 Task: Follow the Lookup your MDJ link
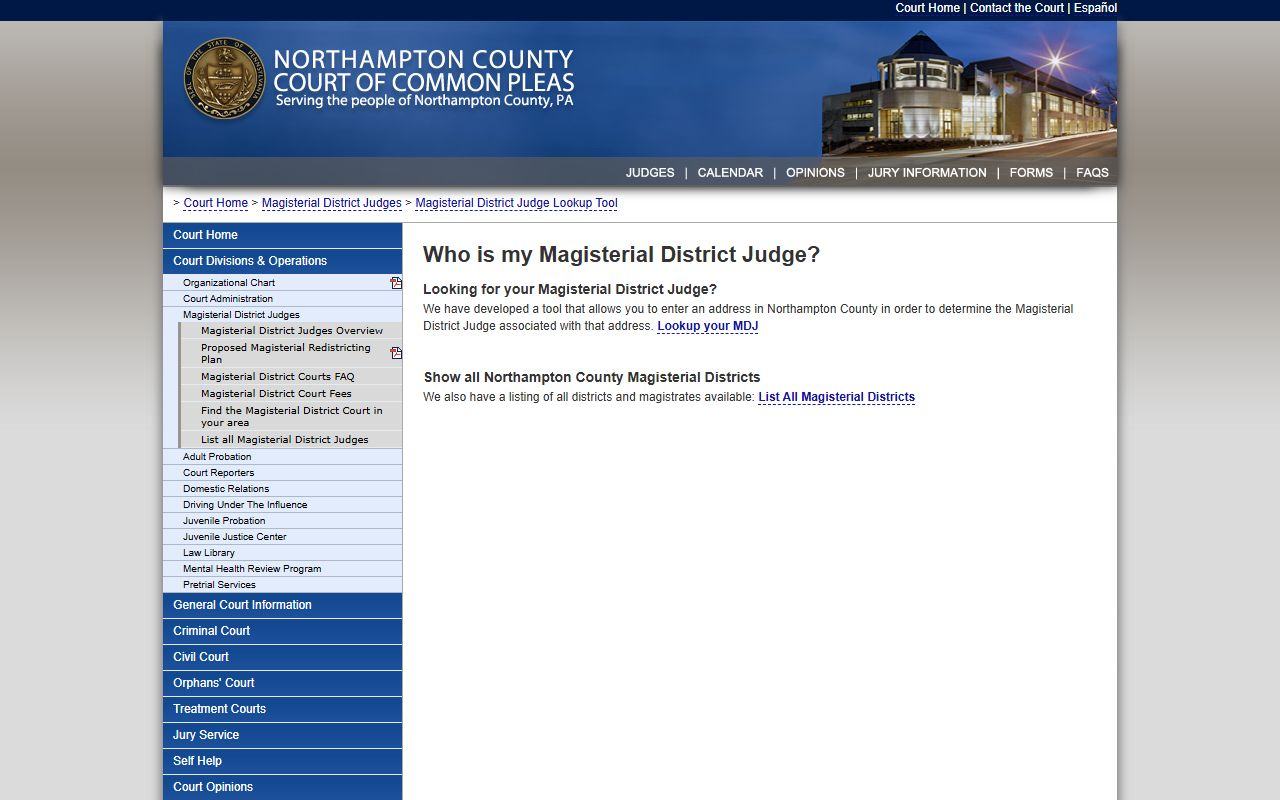point(708,326)
